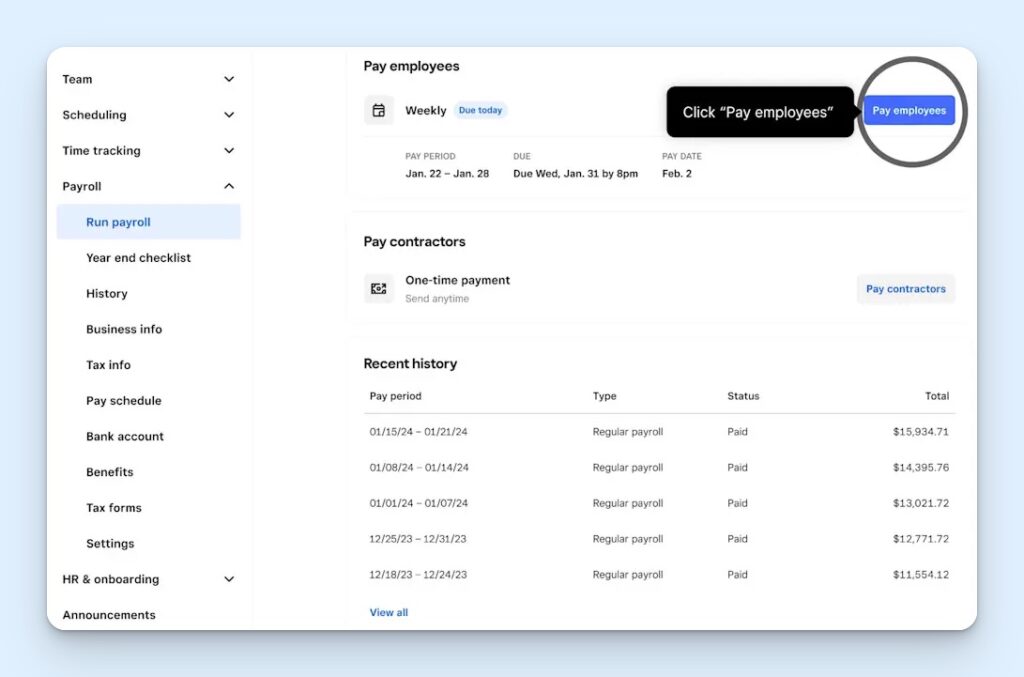This screenshot has height=677, width=1024.
Task: Click pay period Jan. 22 – Jan. 28
Action: coord(447,174)
